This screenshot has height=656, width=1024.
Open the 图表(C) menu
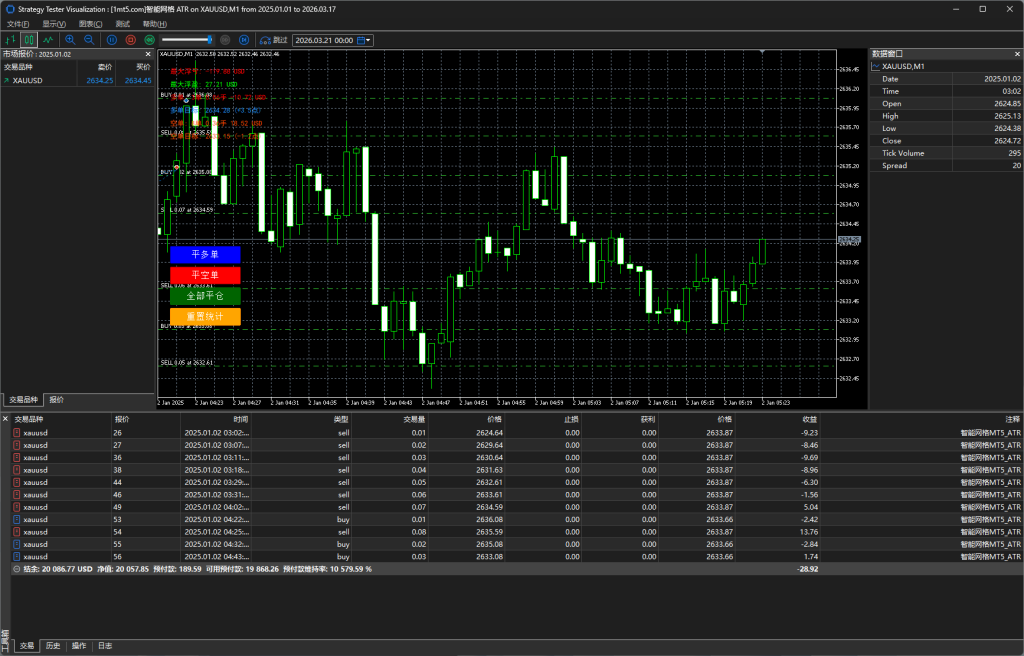click(x=90, y=23)
